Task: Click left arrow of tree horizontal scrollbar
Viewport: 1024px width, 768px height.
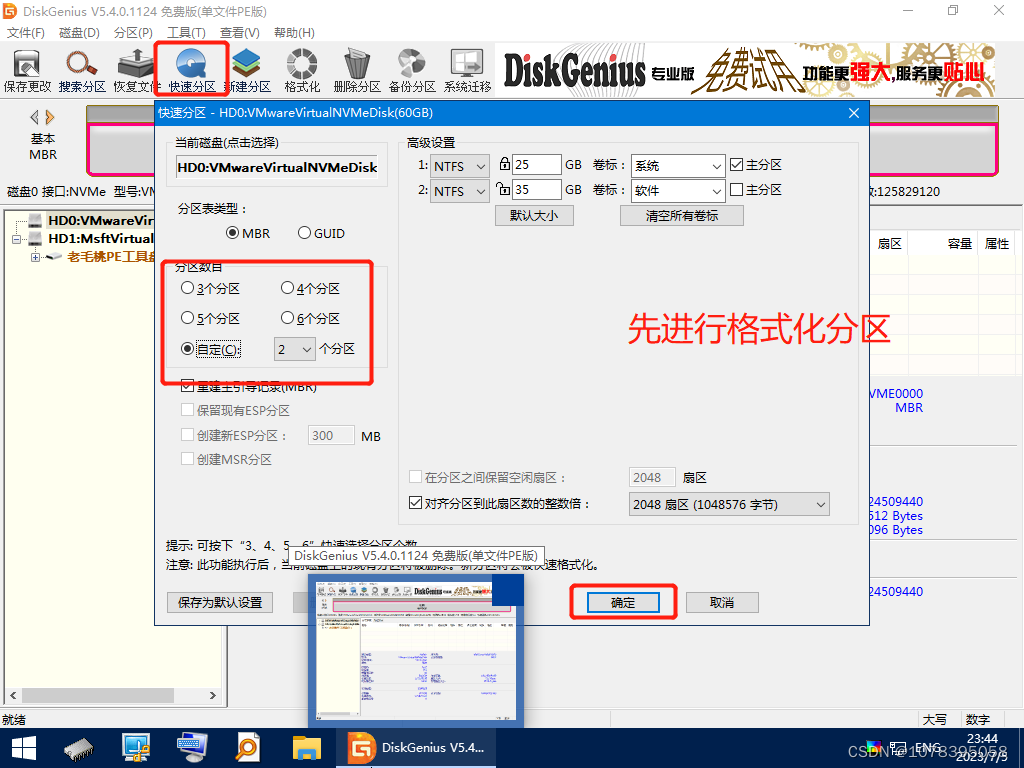Action: (x=13, y=696)
